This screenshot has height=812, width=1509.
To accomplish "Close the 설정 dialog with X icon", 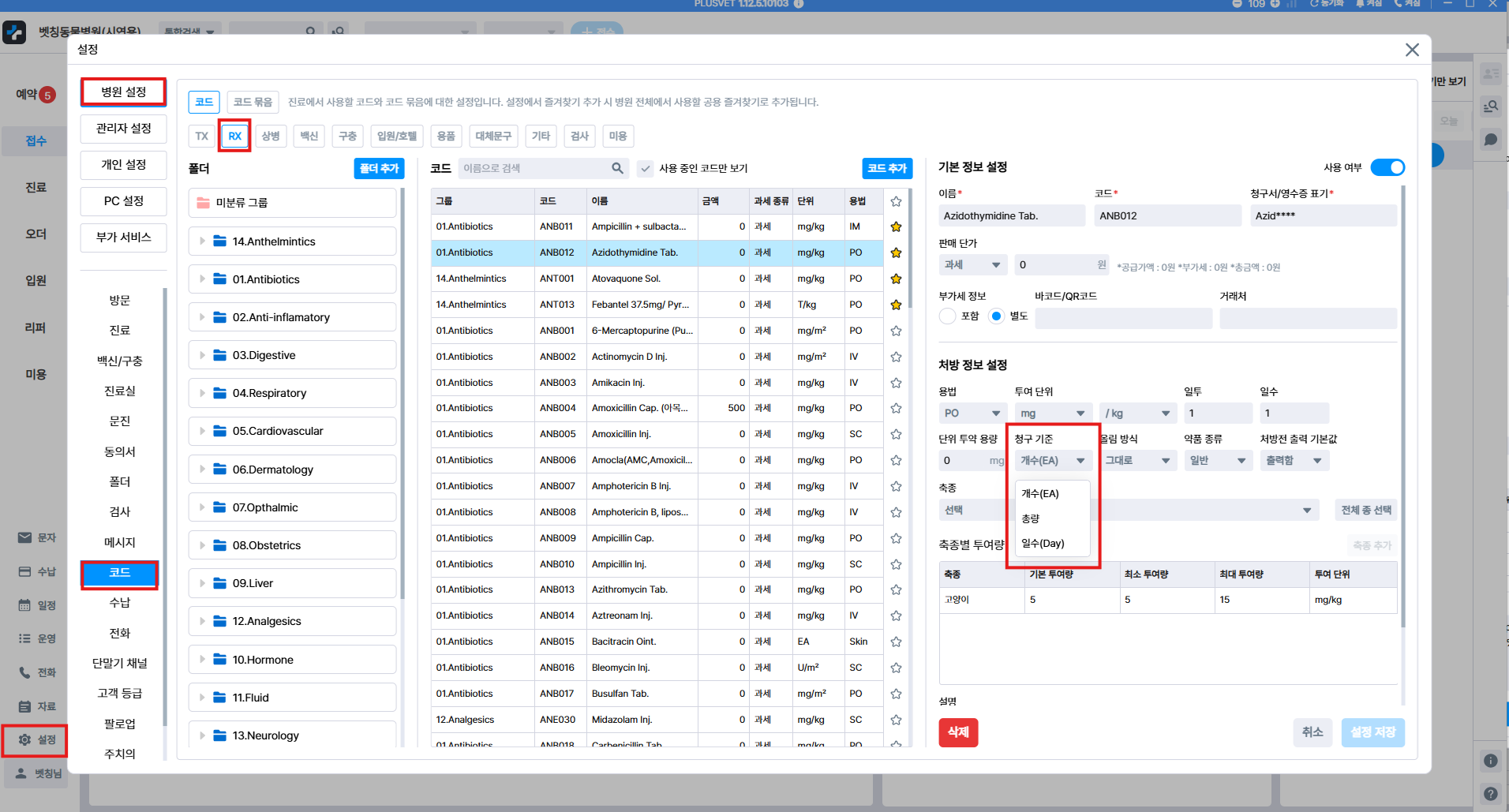I will 1412,50.
